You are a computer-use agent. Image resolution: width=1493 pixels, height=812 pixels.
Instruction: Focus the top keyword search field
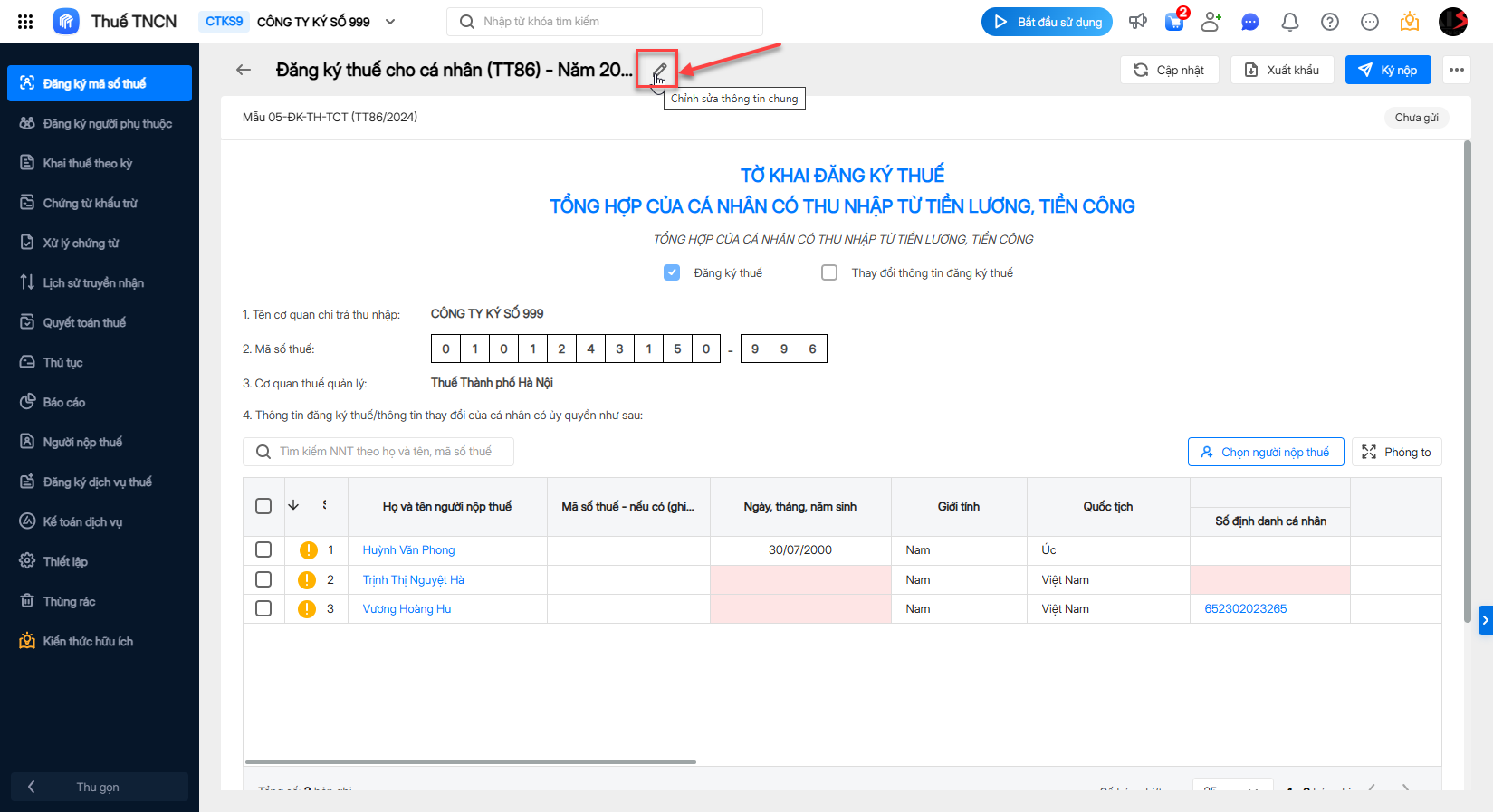(x=605, y=22)
